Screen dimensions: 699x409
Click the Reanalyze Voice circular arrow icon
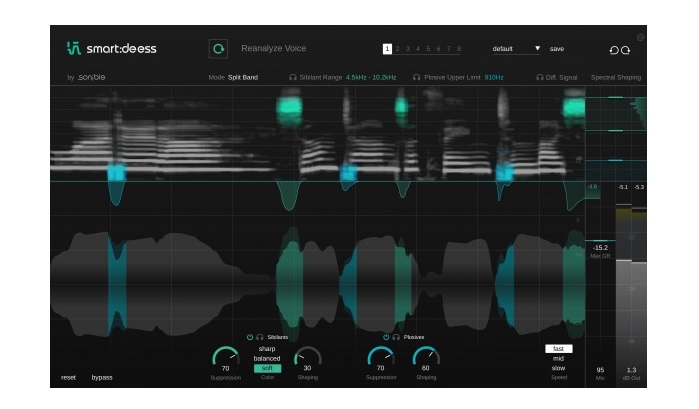pyautogui.click(x=218, y=49)
